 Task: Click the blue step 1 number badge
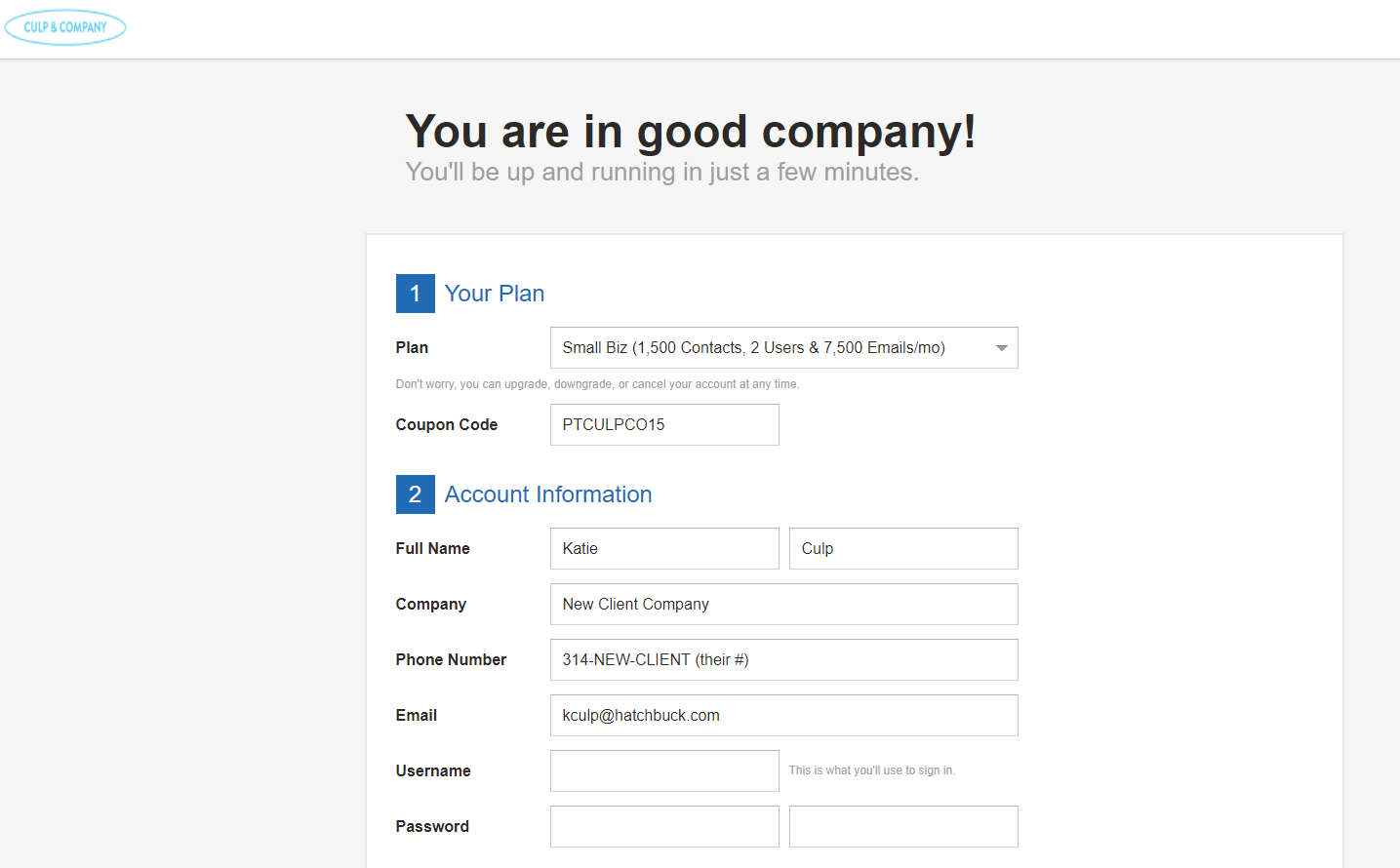(415, 294)
